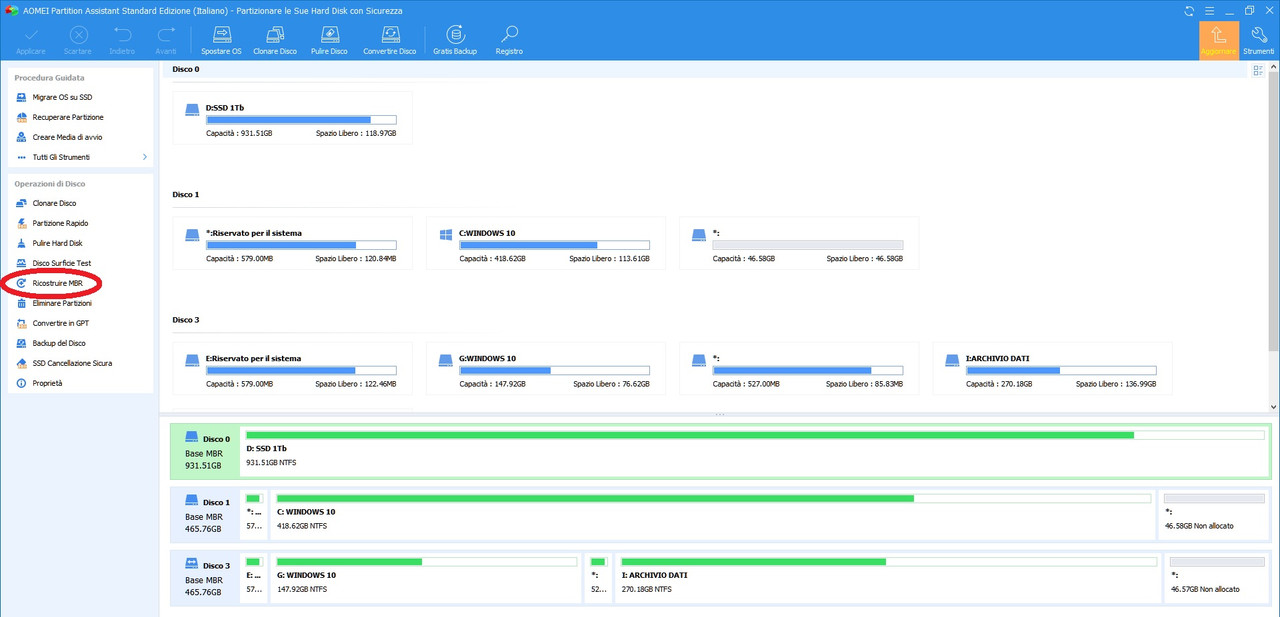
Task: Click 'Spazio Libero : 113.61GB' under C:WINDOWS 10
Action: click(609, 258)
